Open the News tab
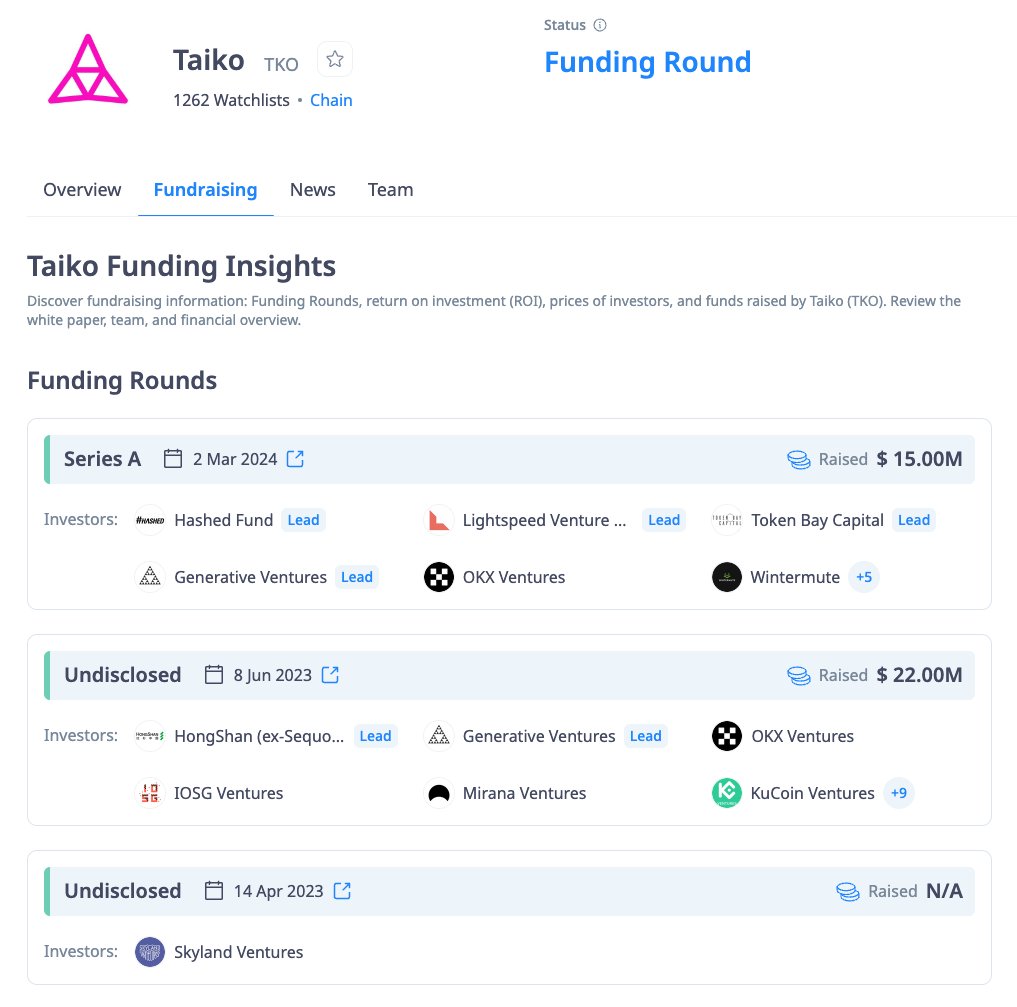 click(312, 190)
